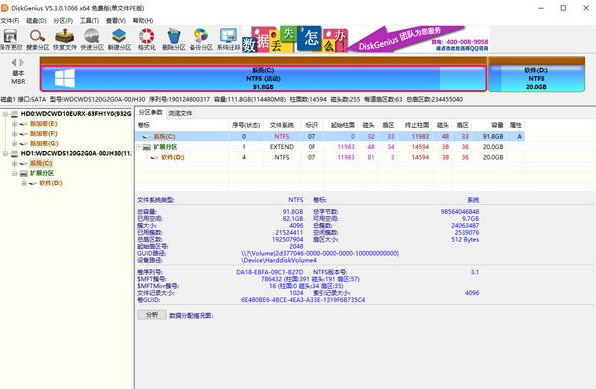Select 系统(C:) in the disk tree
596x389 pixels.
click(41, 163)
